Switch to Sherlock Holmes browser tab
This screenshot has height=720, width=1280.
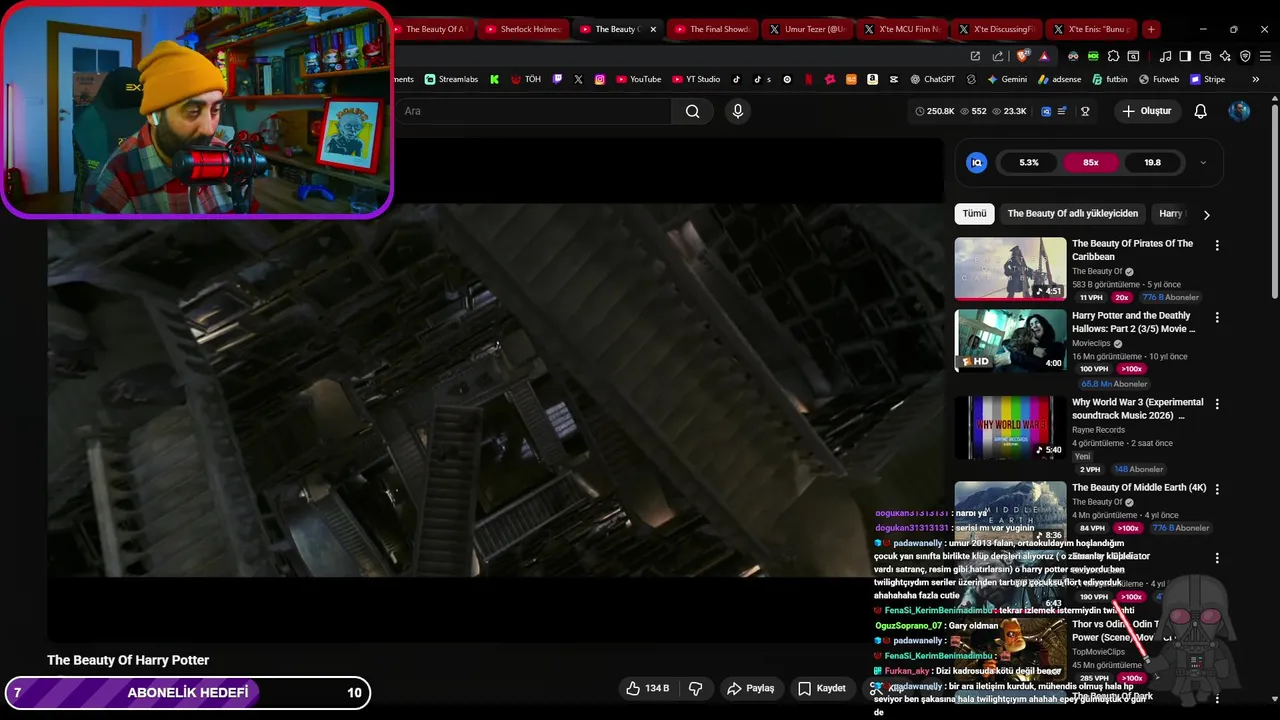click(x=521, y=29)
